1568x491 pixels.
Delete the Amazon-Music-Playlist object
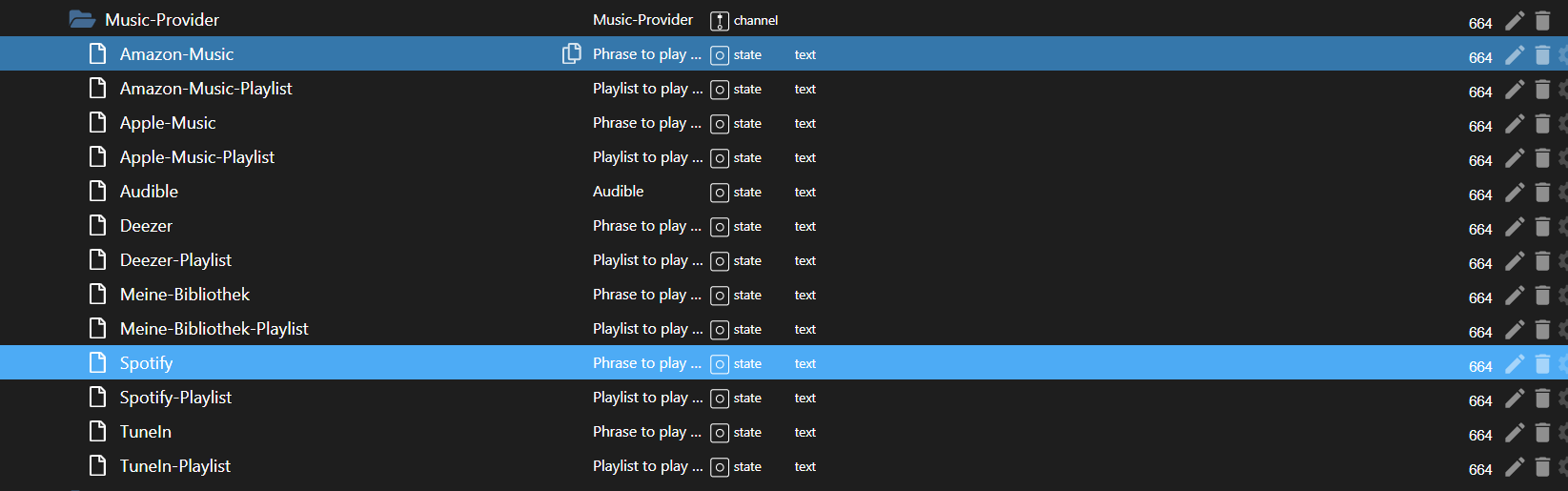pyautogui.click(x=1542, y=90)
